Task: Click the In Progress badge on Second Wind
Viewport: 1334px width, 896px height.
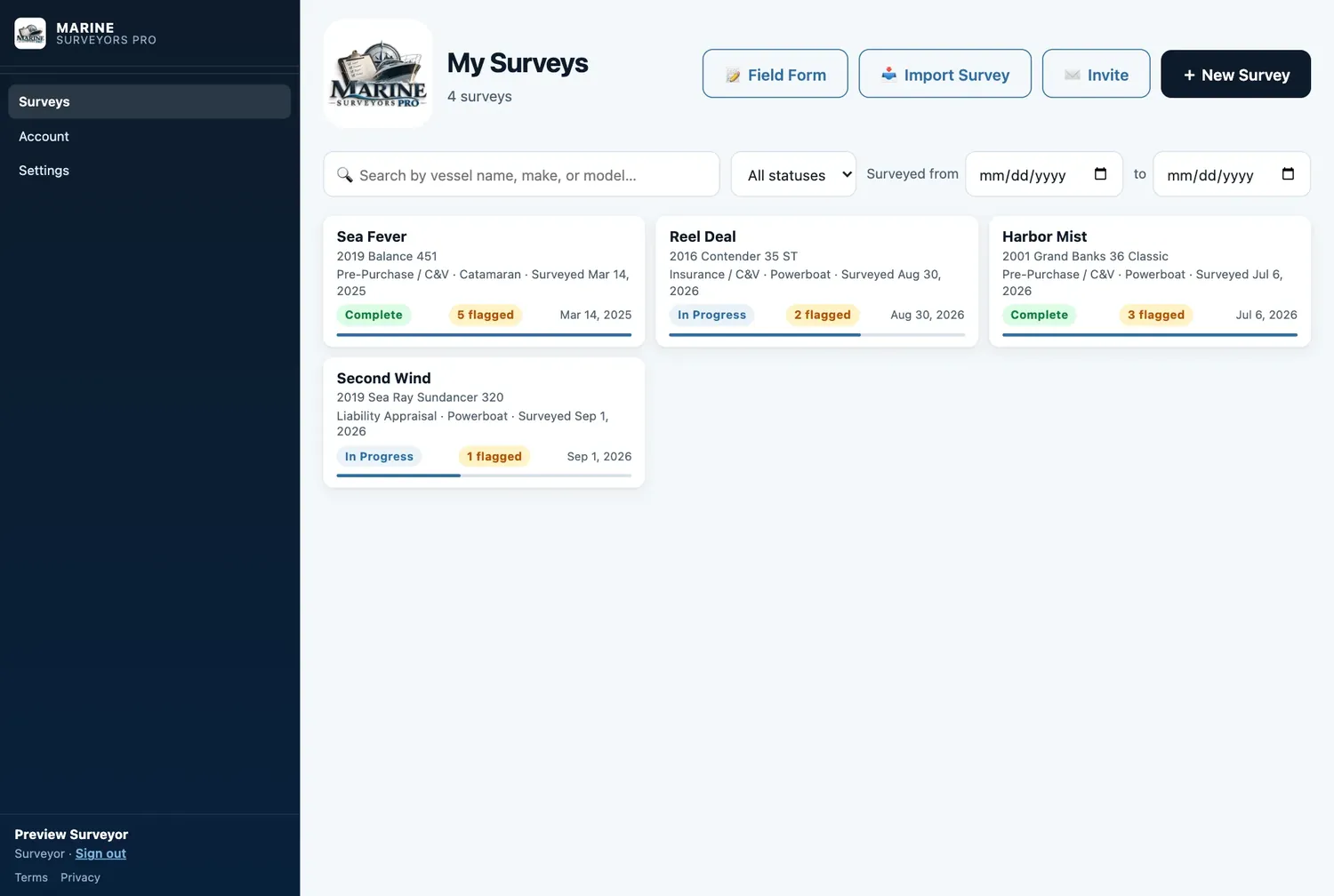Action: pos(379,456)
